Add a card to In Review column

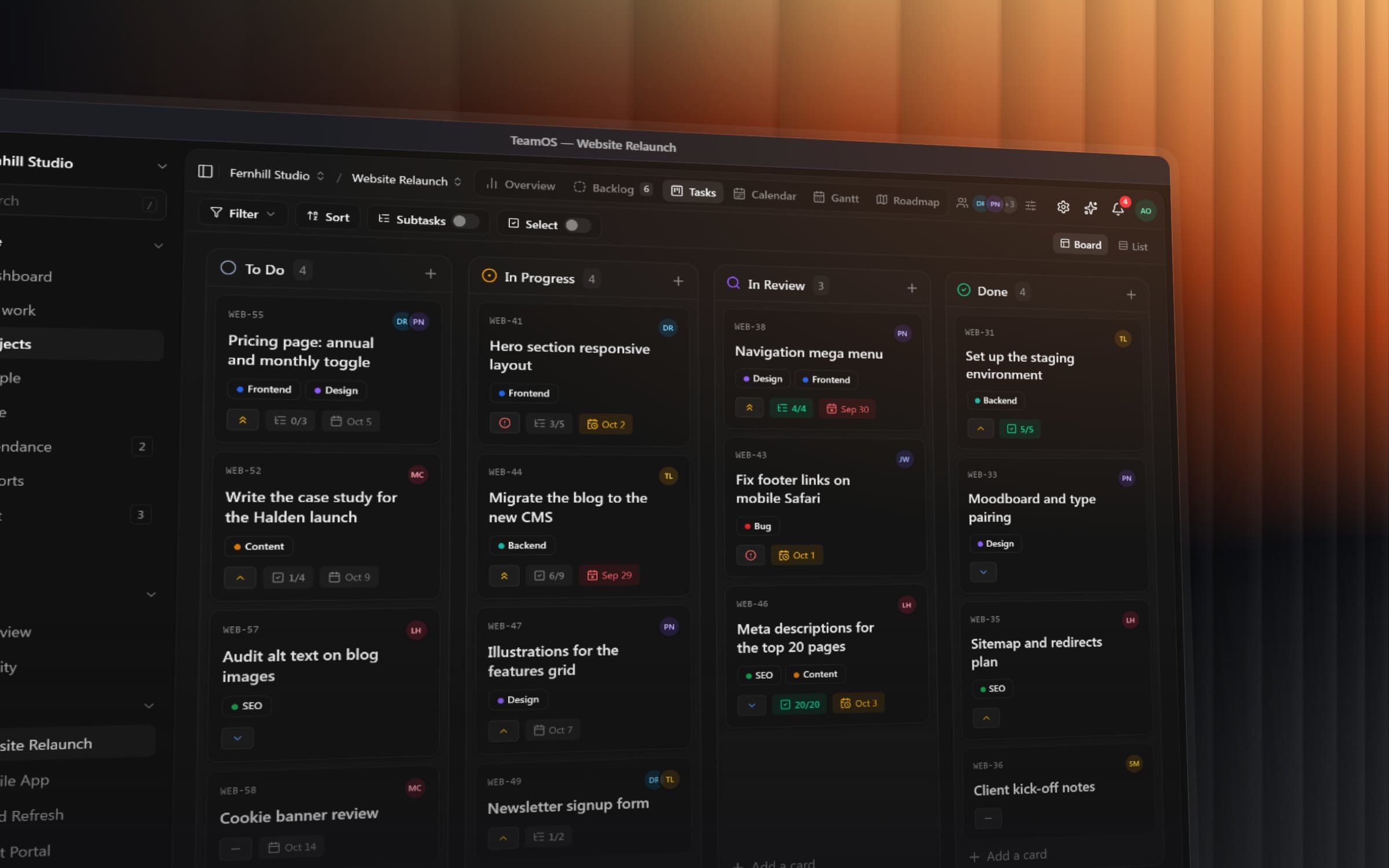pos(912,288)
